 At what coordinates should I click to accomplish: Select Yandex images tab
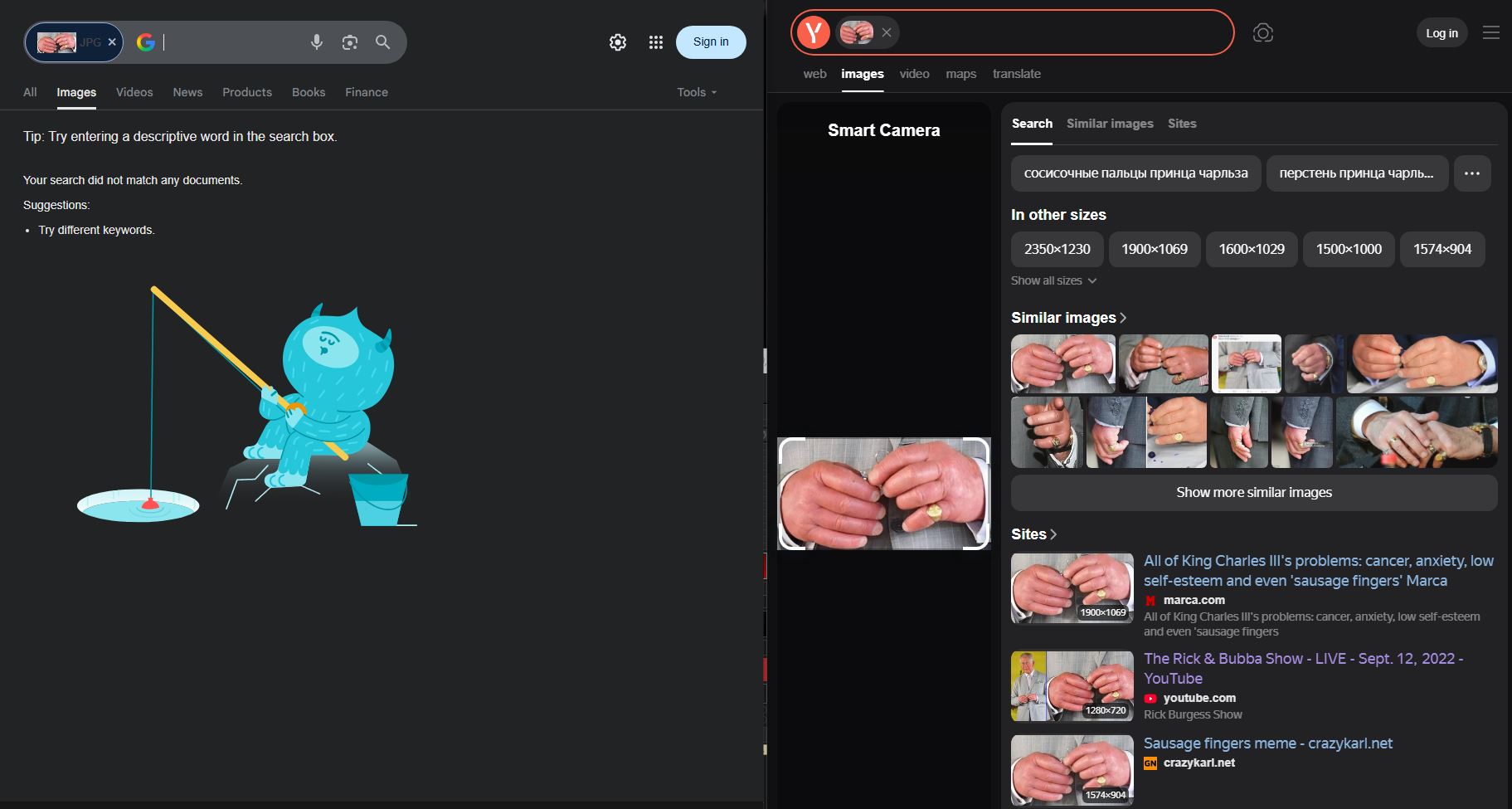click(863, 74)
